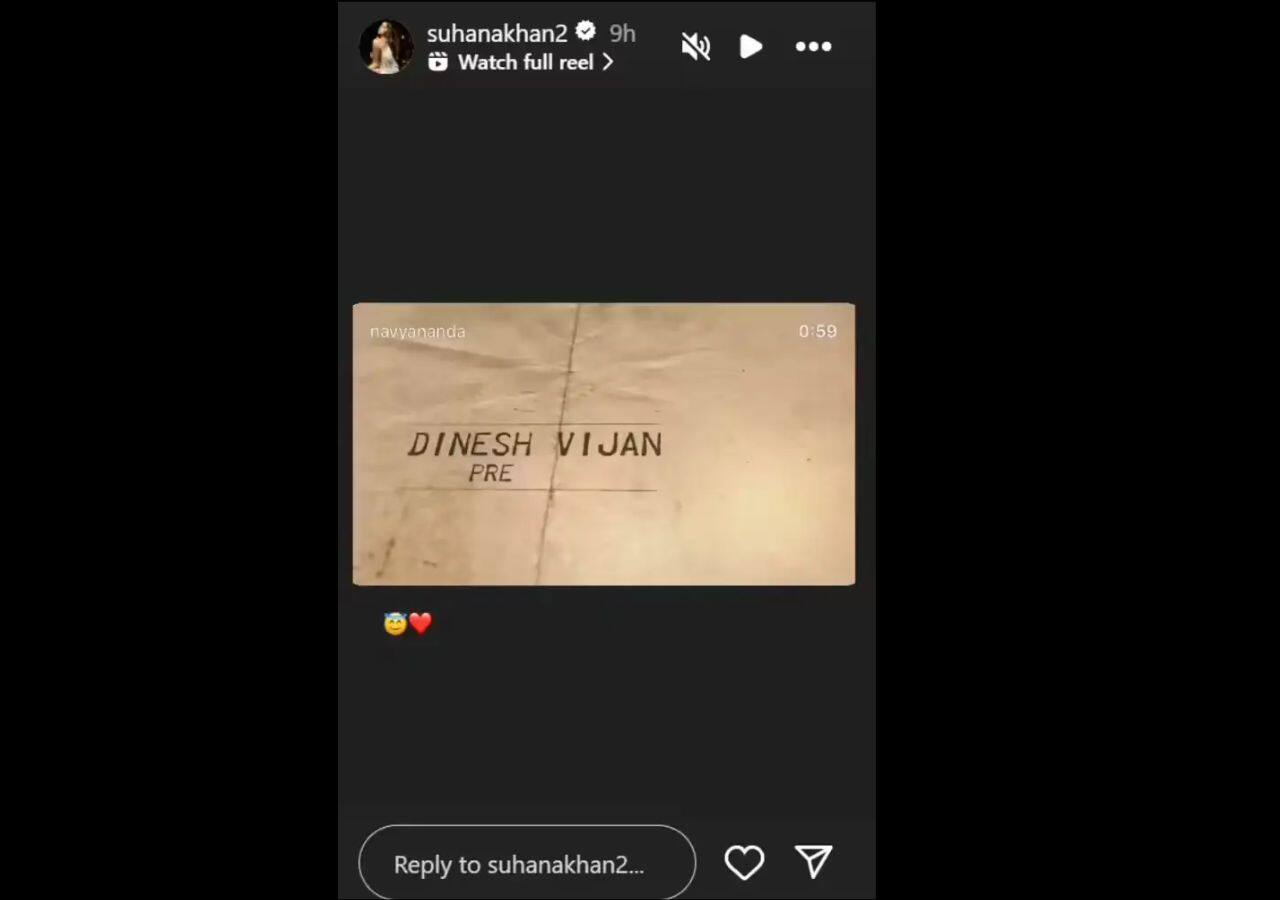
Task: Click the red heart emoji caption
Action: pyautogui.click(x=420, y=624)
